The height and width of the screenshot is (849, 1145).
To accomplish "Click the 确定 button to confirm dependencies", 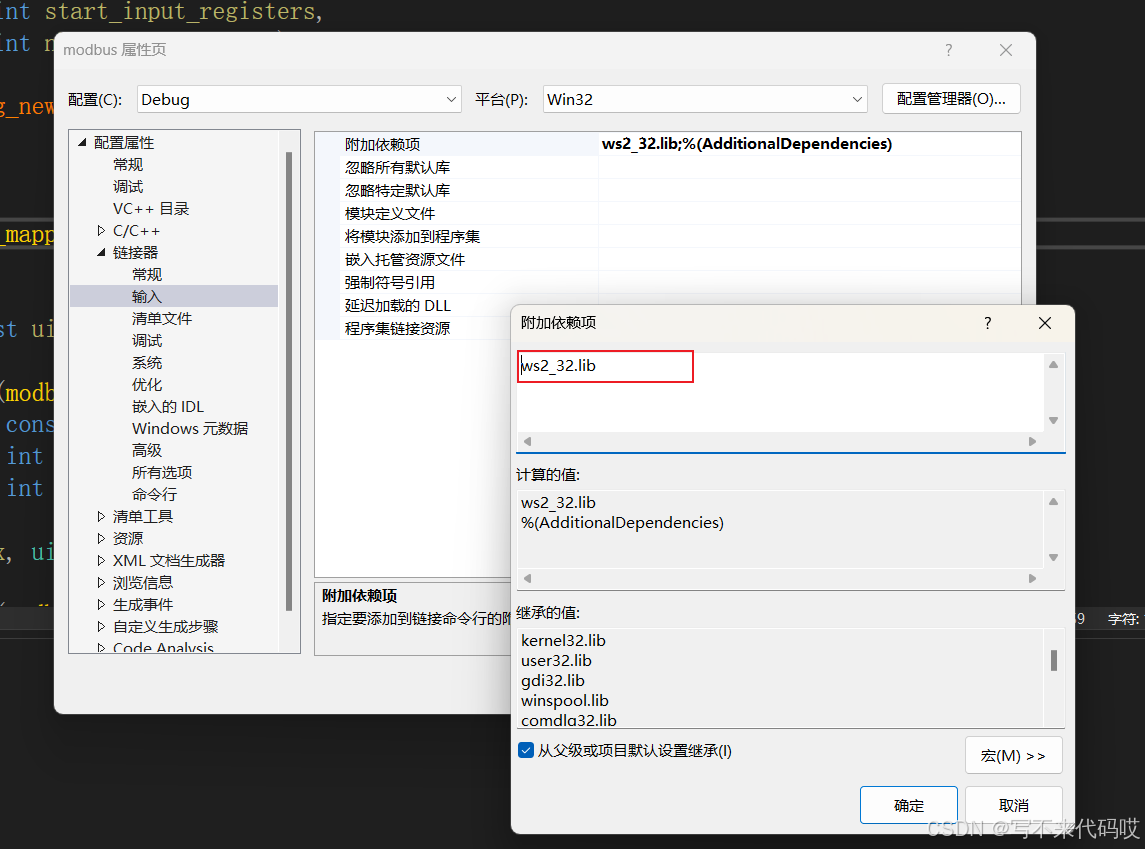I will pyautogui.click(x=908, y=804).
